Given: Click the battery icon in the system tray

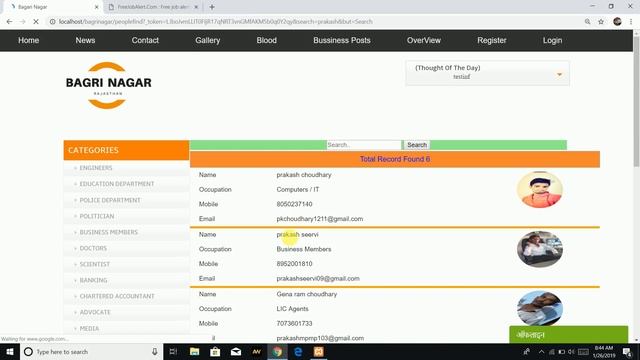Looking at the screenshot, I should (562, 351).
